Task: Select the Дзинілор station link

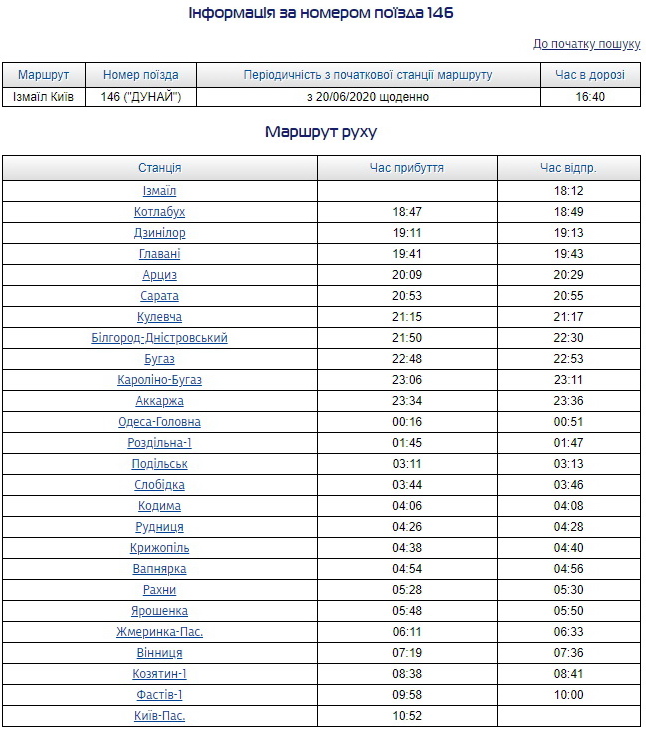Action: (x=160, y=233)
